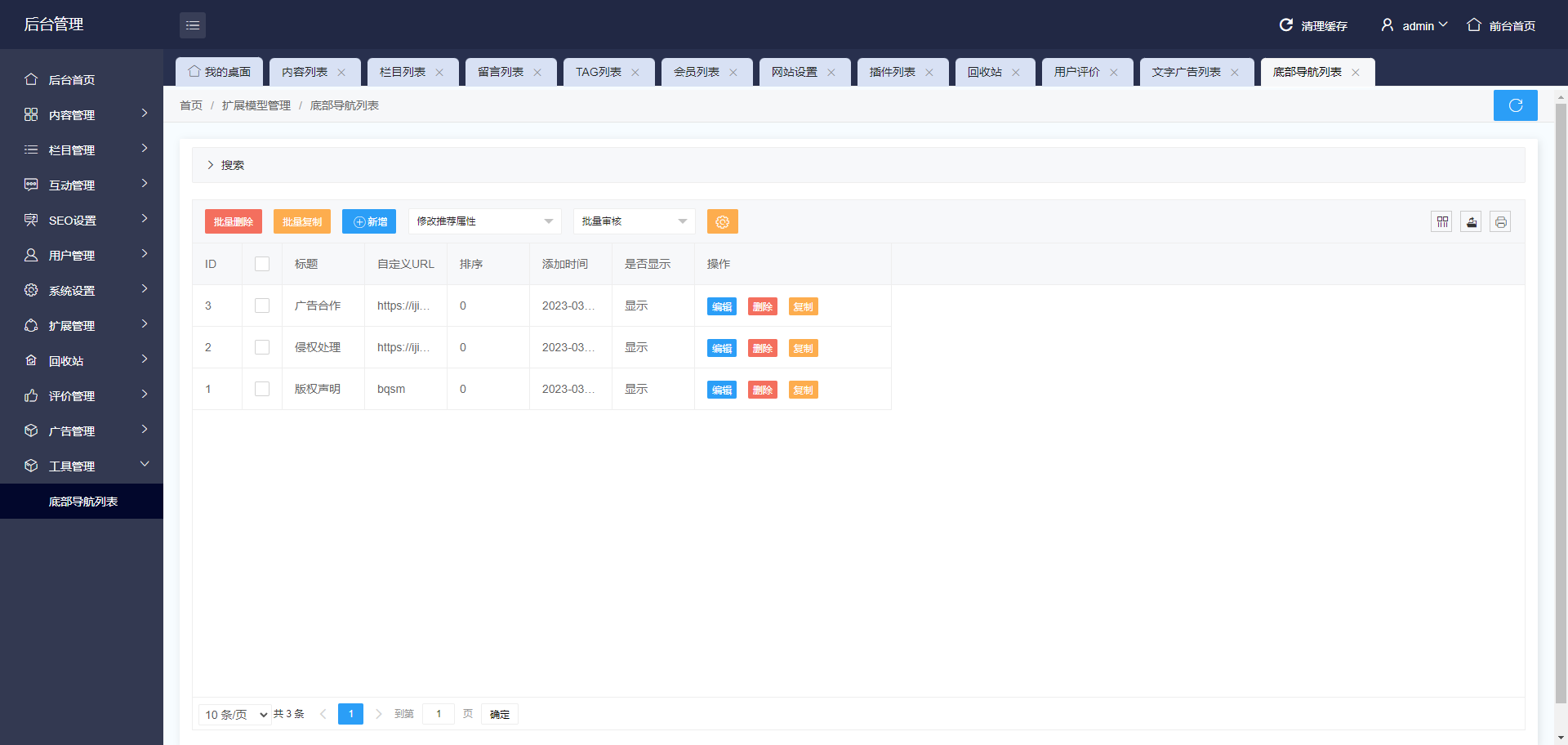Close the 底部导航列表 tab
The height and width of the screenshot is (745, 1568).
1356,73
